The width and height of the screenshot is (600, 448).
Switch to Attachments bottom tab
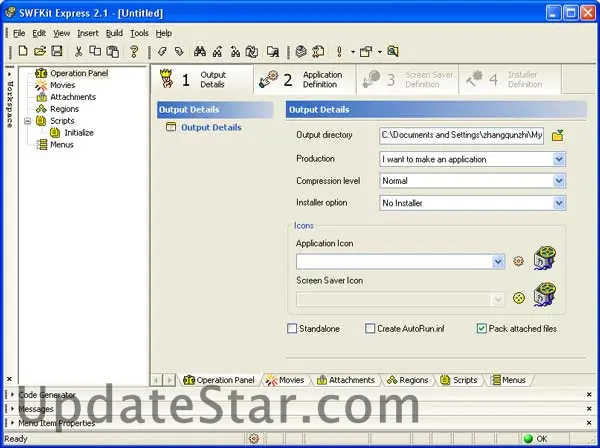pyautogui.click(x=346, y=380)
